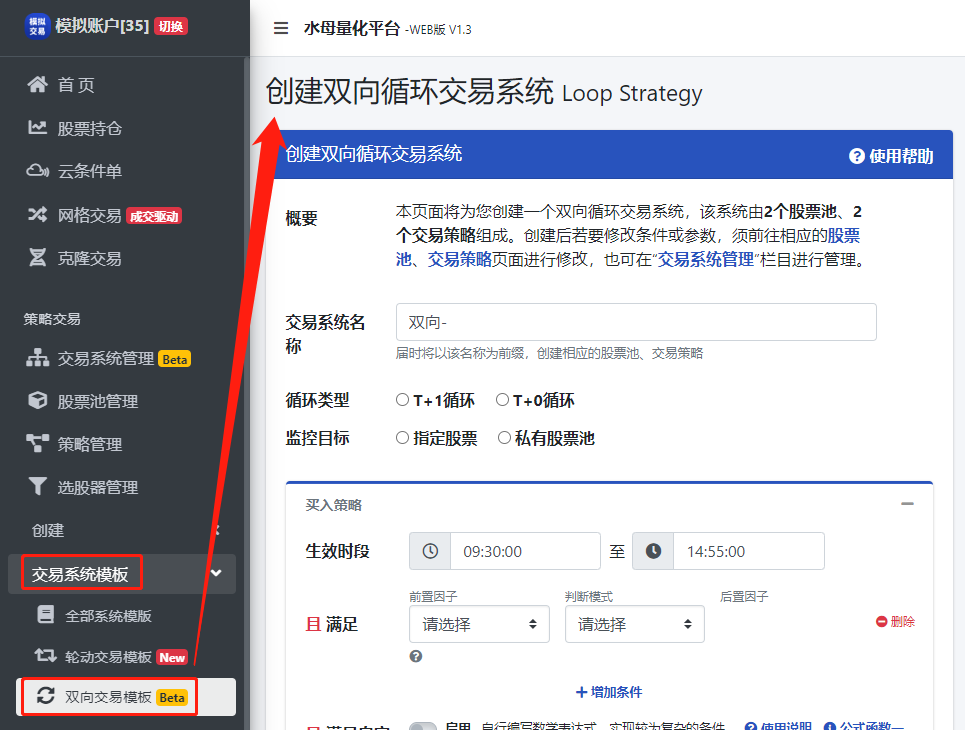Open 全部系统模版 menu item
Viewport: 965px width, 730px height.
click(x=108, y=616)
